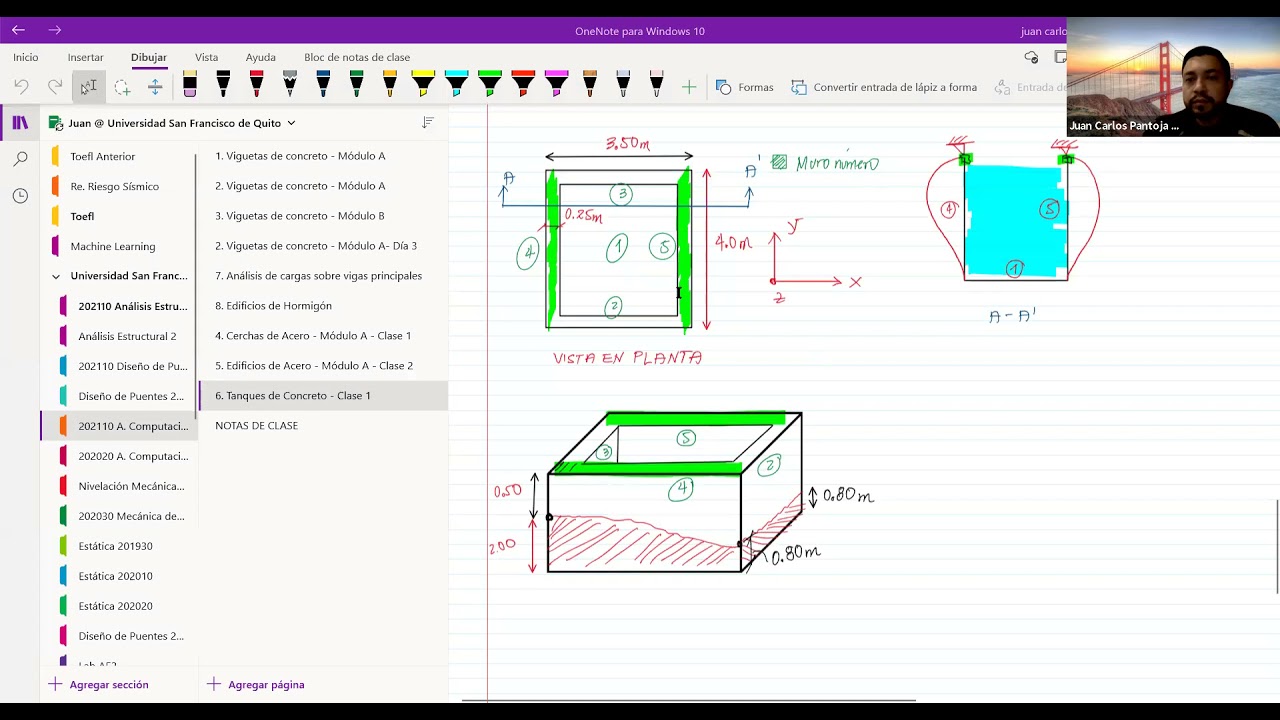Image resolution: width=1280 pixels, height=720 pixels.
Task: Go back with the left arrow
Action: pos(18,30)
